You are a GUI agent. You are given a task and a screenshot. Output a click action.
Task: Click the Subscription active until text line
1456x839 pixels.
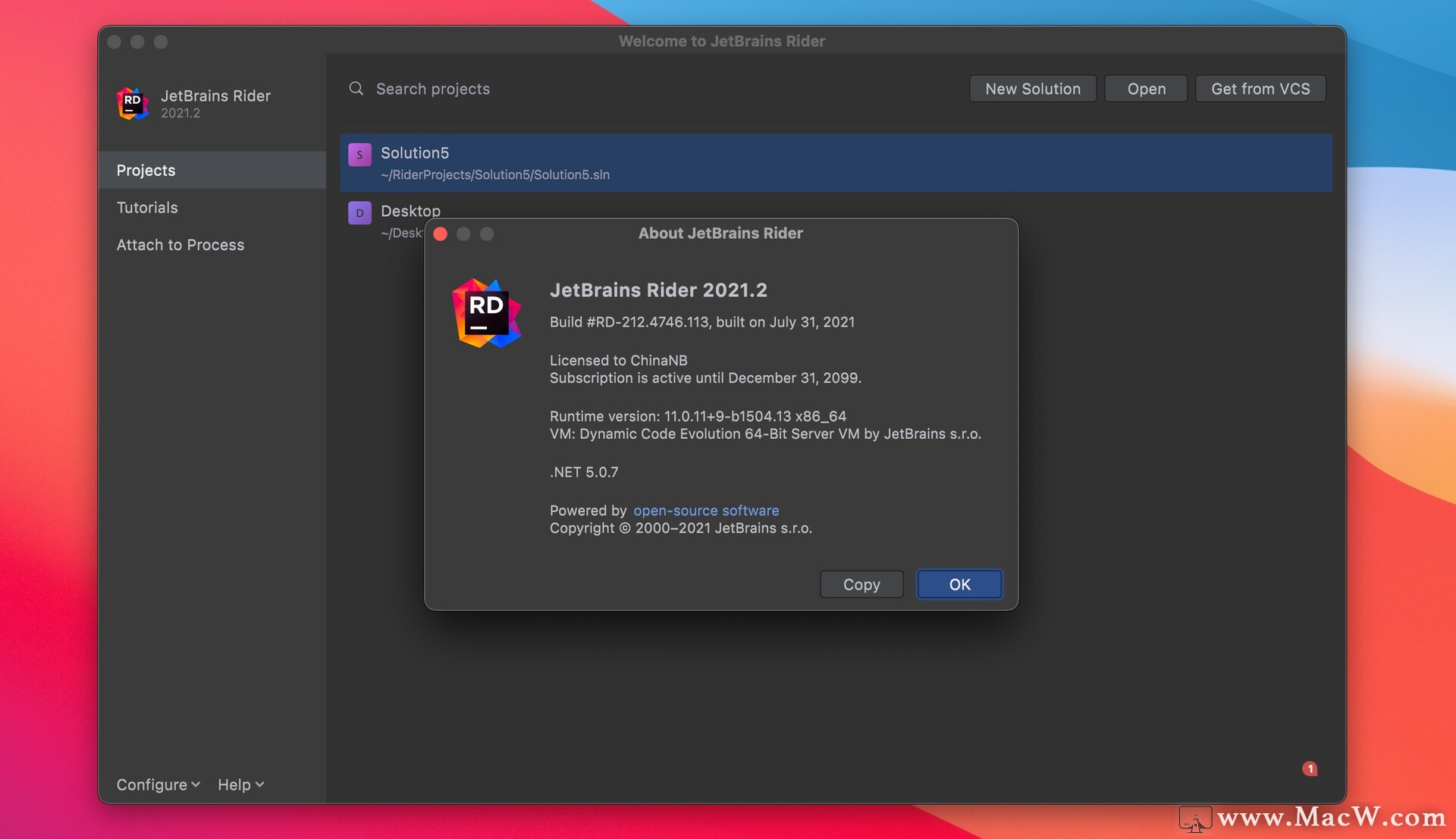705,378
